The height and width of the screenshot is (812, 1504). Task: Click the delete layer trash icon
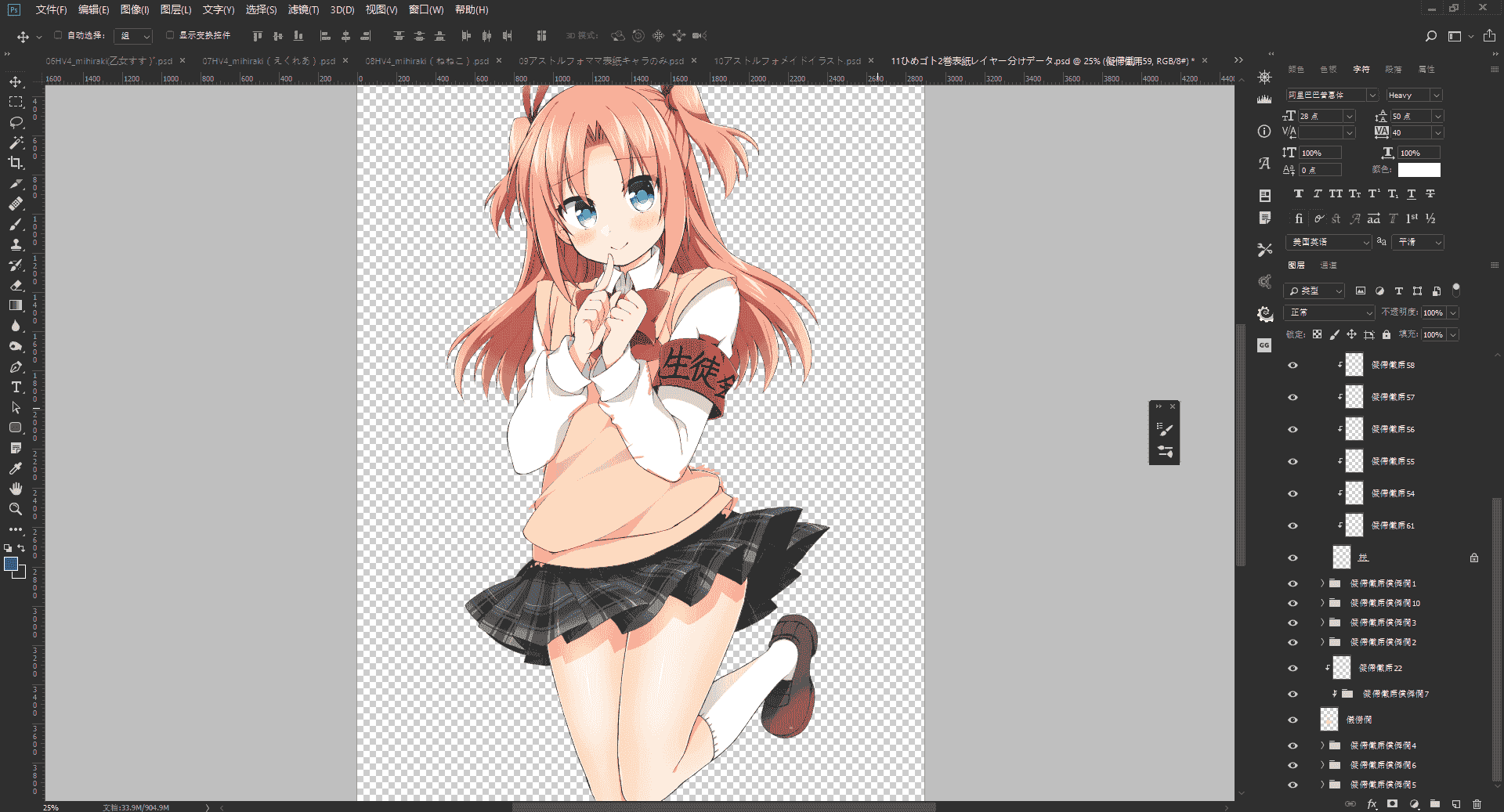pyautogui.click(x=1477, y=803)
